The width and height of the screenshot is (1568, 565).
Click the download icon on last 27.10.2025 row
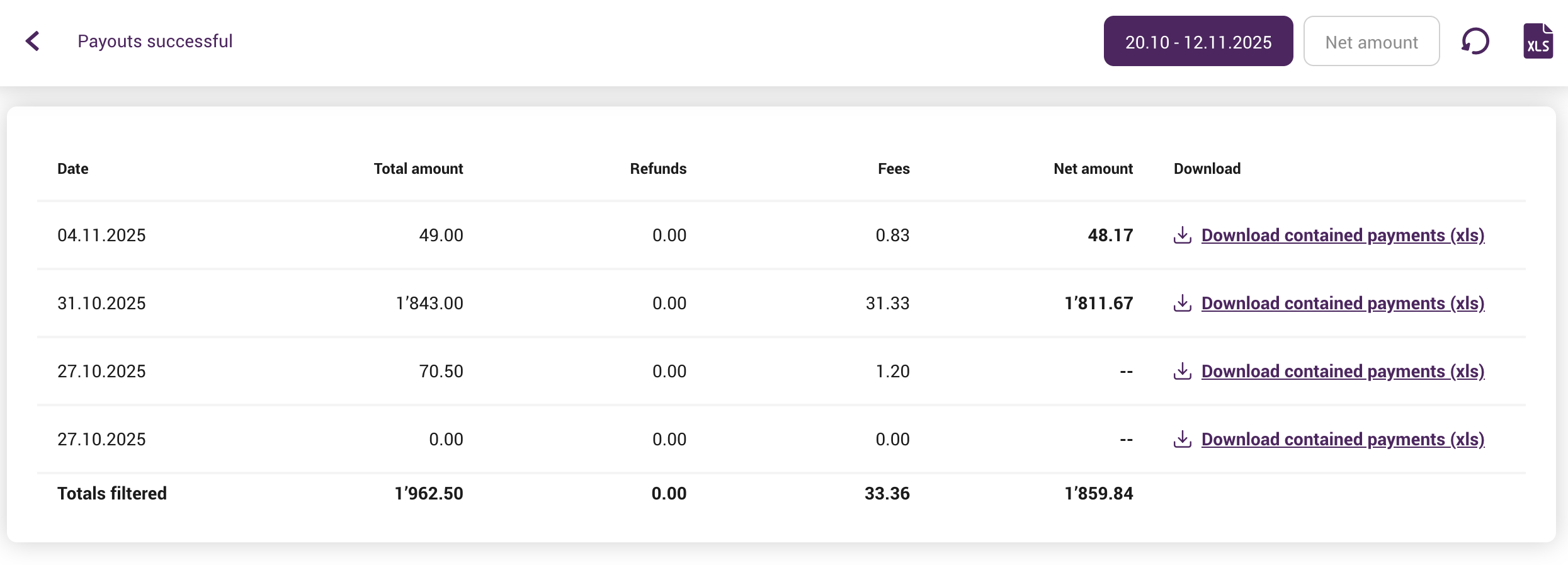(1183, 439)
